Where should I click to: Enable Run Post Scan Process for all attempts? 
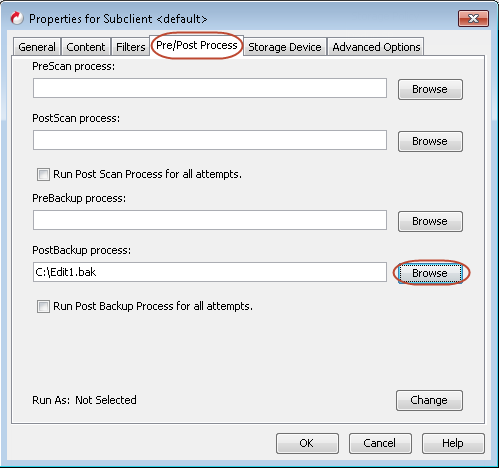click(43, 174)
